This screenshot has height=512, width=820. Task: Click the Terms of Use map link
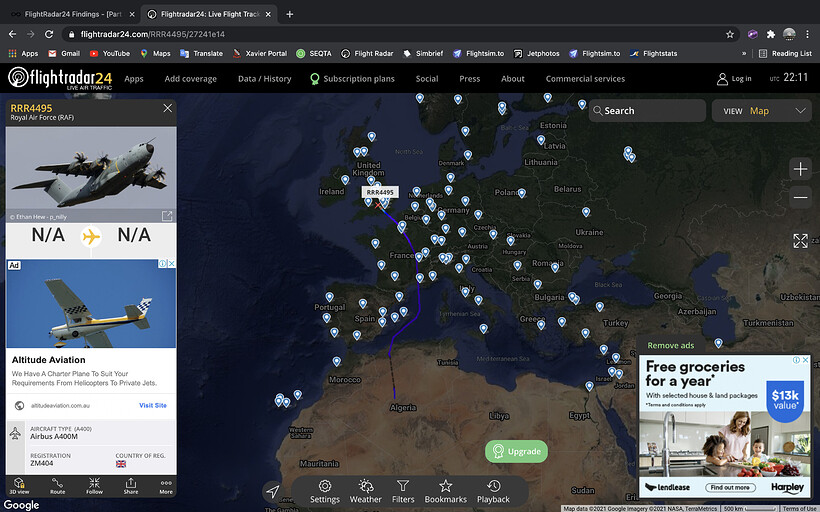pyautogui.click(x=800, y=508)
